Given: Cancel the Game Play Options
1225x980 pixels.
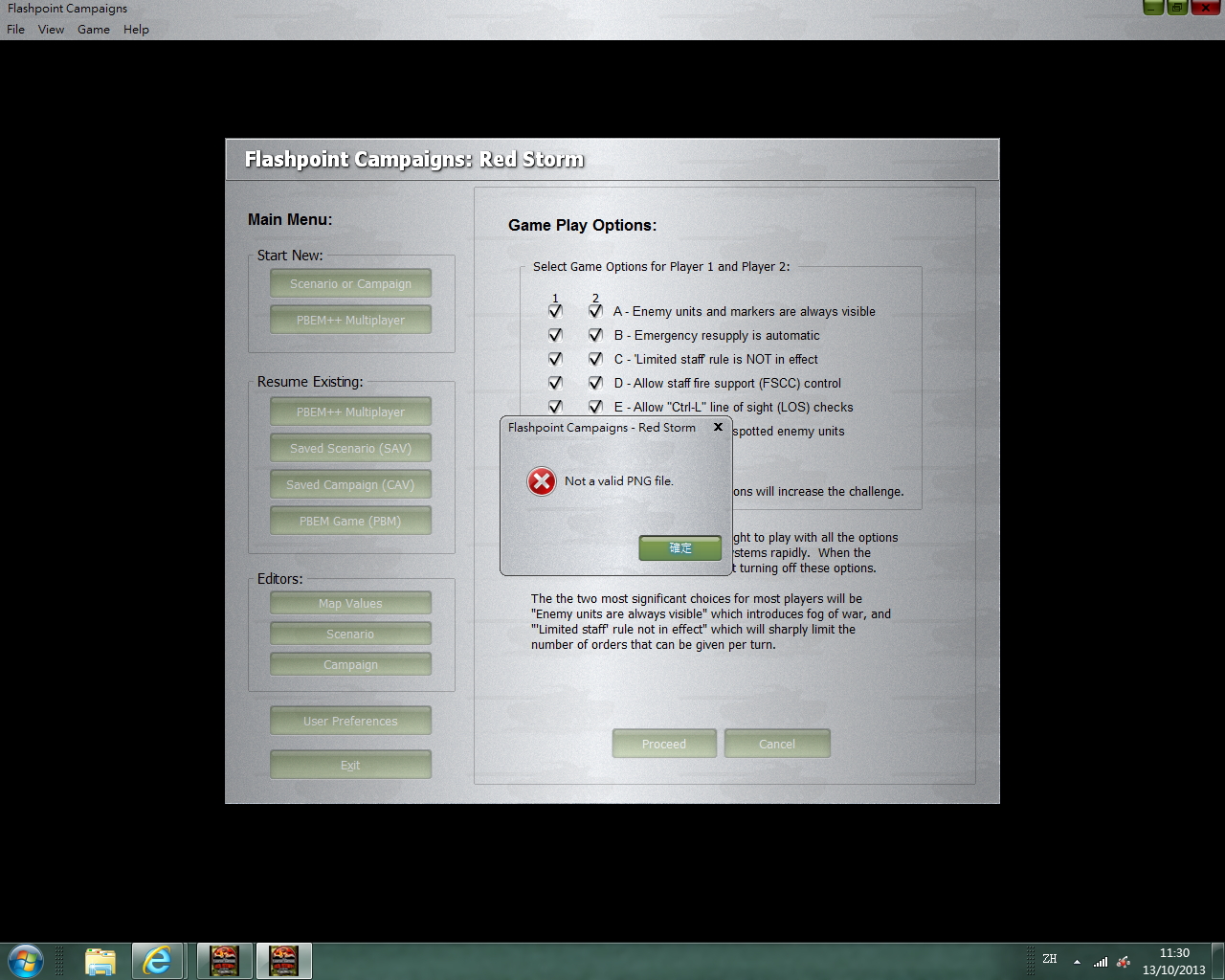Looking at the screenshot, I should point(777,744).
